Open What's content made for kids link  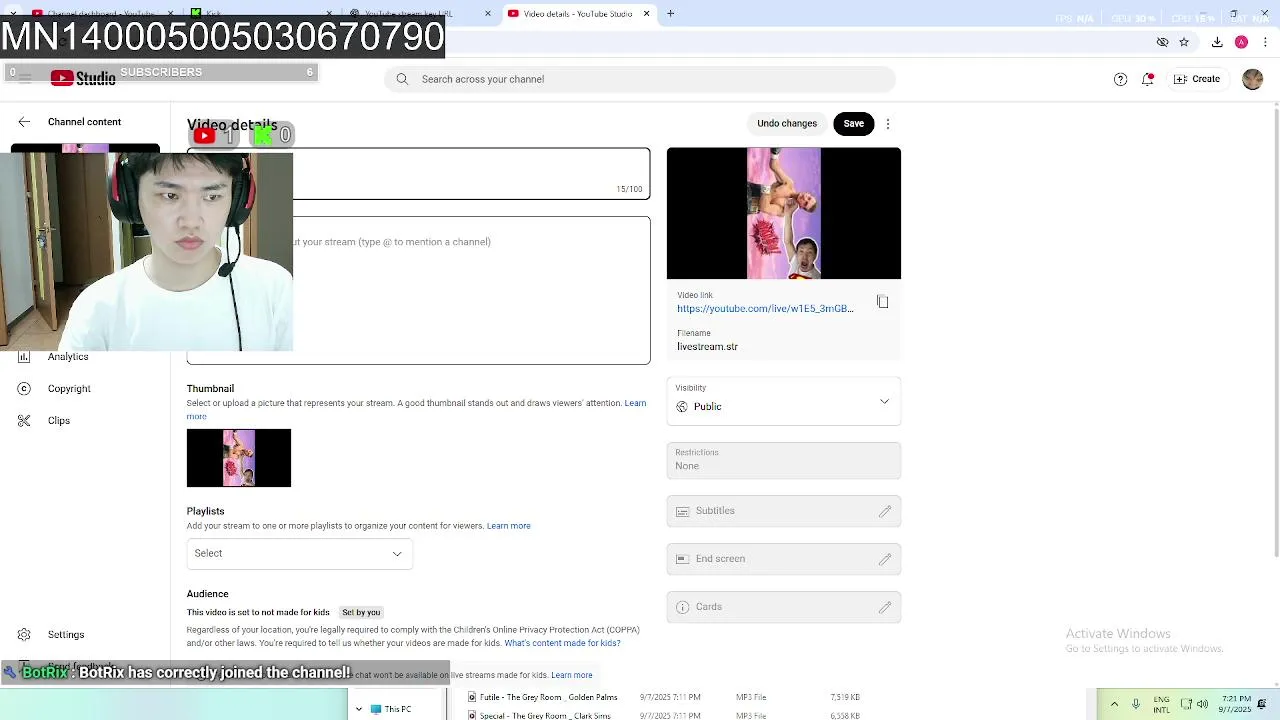(562, 643)
